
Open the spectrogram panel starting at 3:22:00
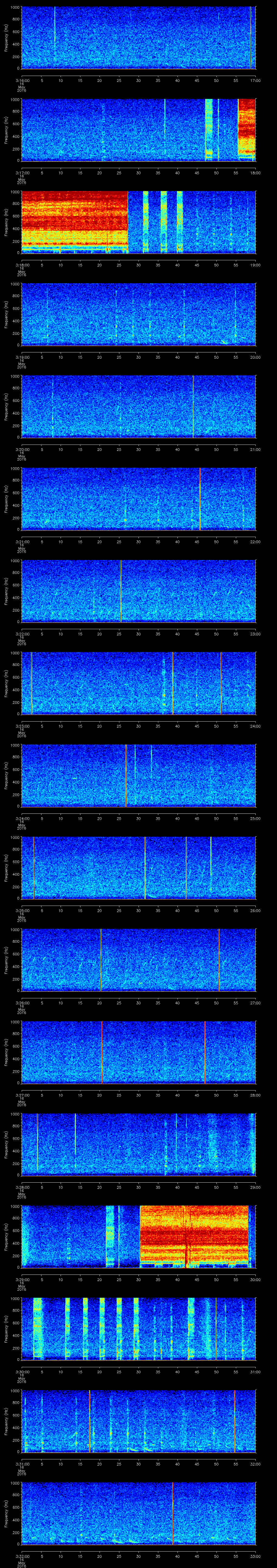[x=138, y=591]
